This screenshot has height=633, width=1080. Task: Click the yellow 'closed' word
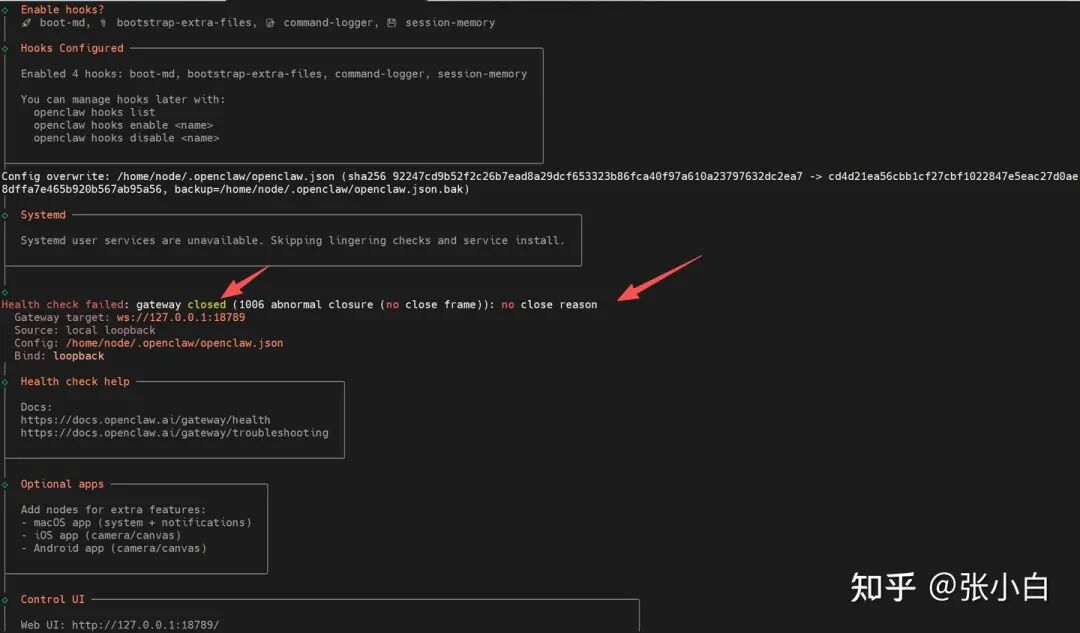[x=207, y=304]
